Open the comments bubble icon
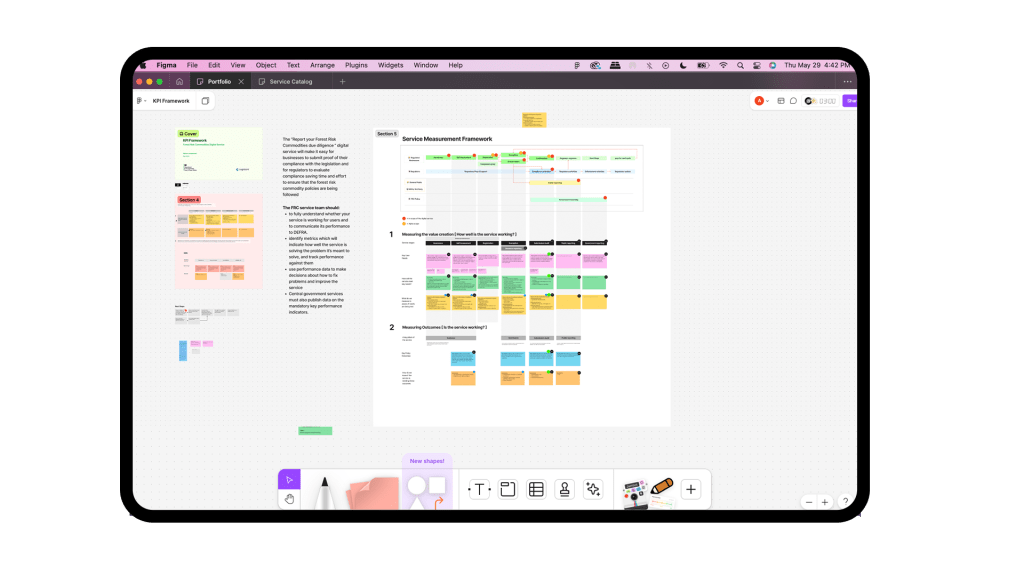Image resolution: width=1024 pixels, height=576 pixels. (x=794, y=101)
